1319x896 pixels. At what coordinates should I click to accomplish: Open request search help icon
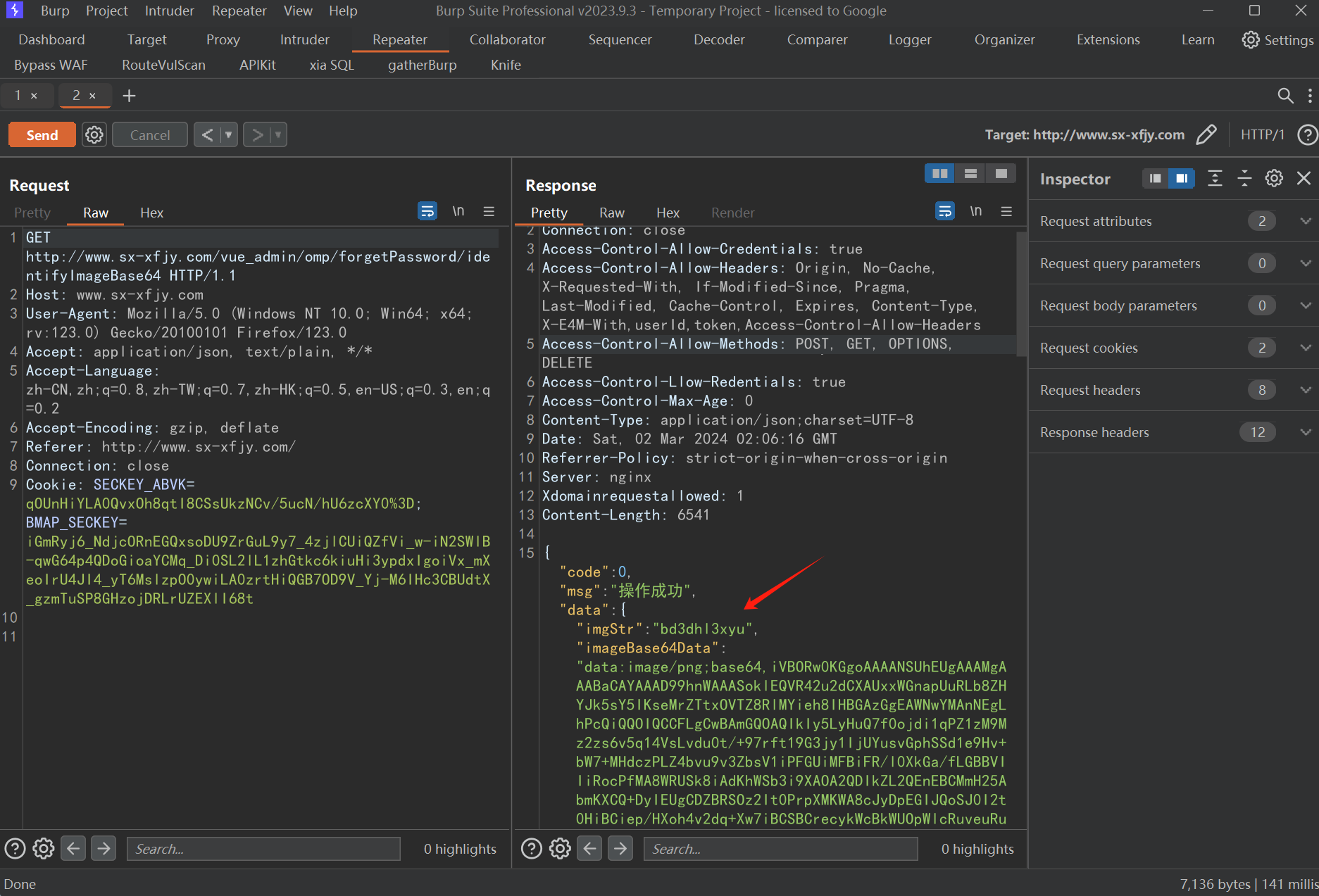click(15, 849)
